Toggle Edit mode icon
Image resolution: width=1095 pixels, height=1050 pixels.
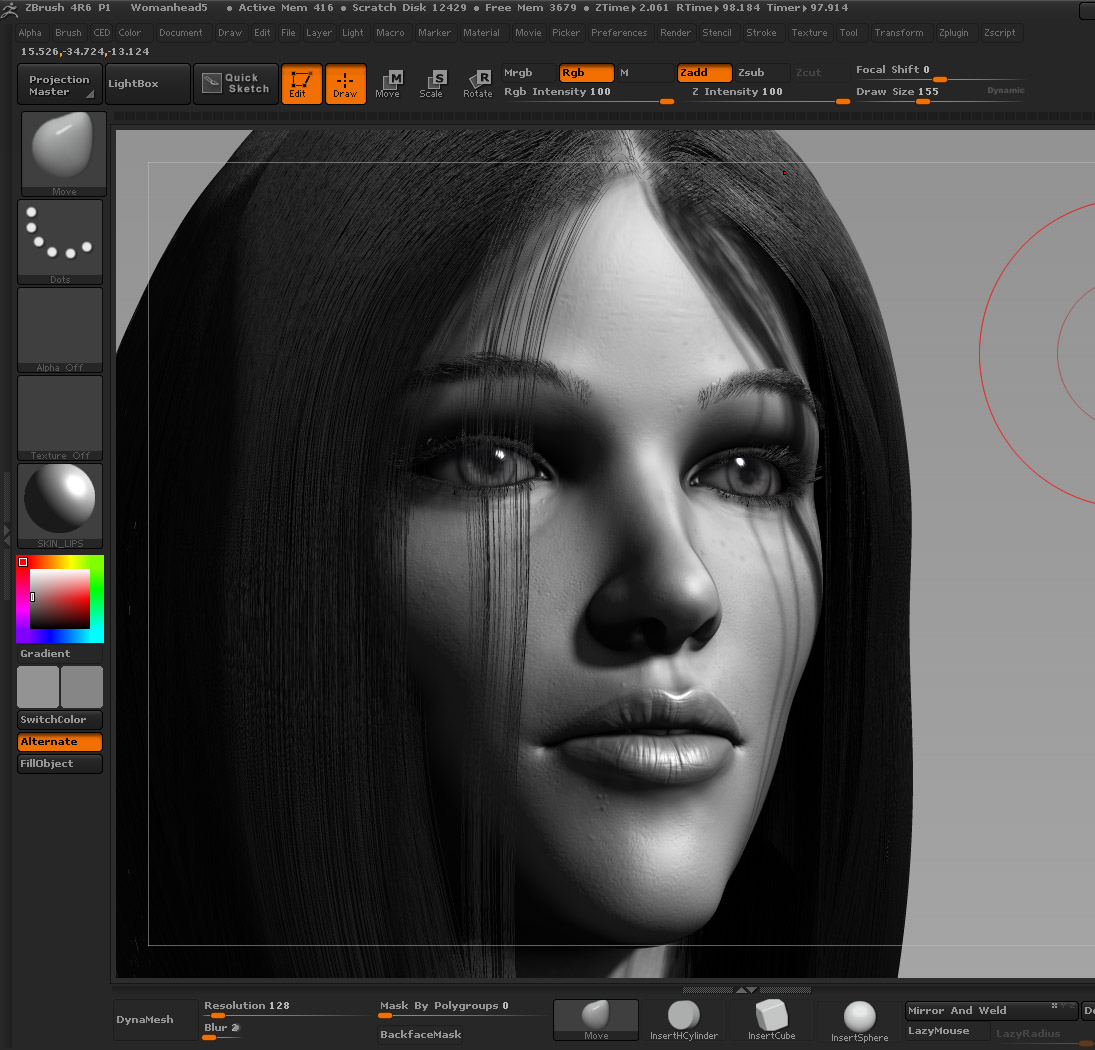301,84
